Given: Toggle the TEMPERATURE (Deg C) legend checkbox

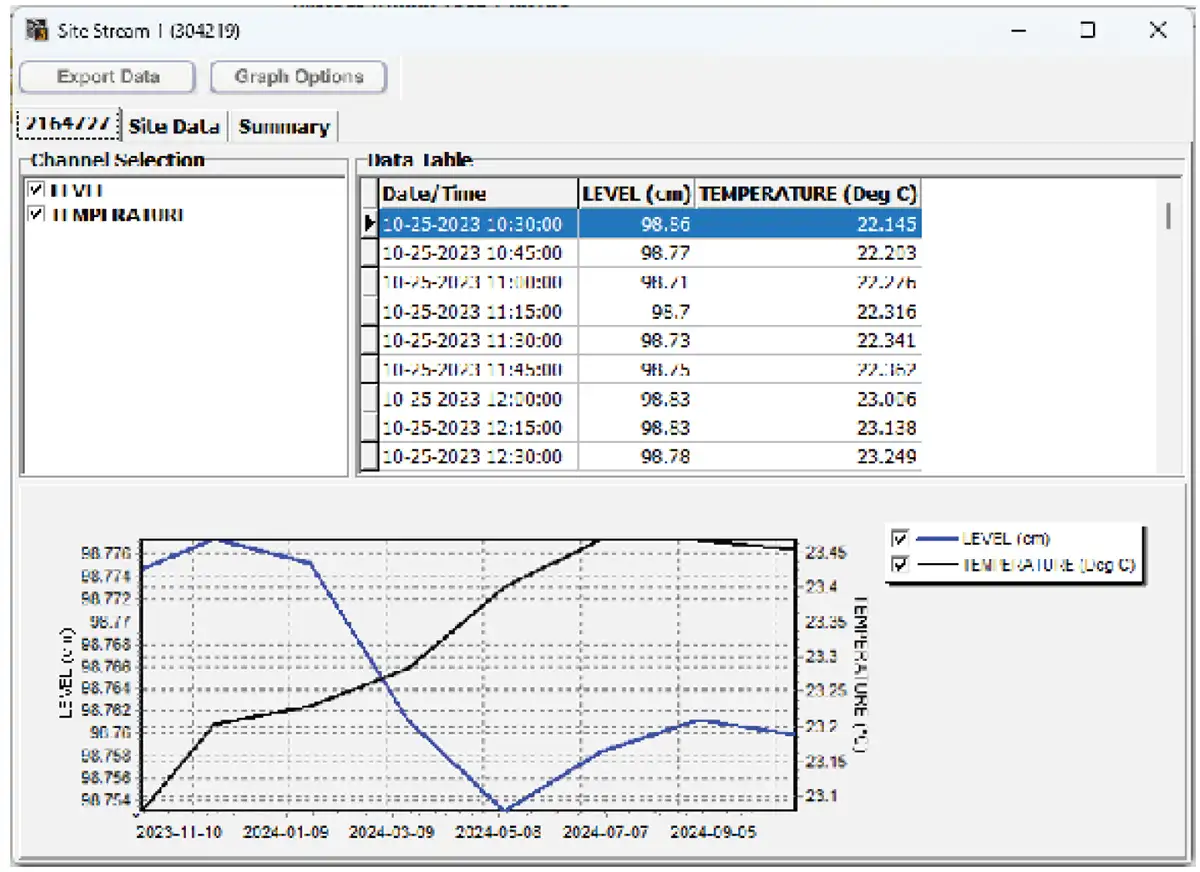Looking at the screenshot, I should coord(898,562).
